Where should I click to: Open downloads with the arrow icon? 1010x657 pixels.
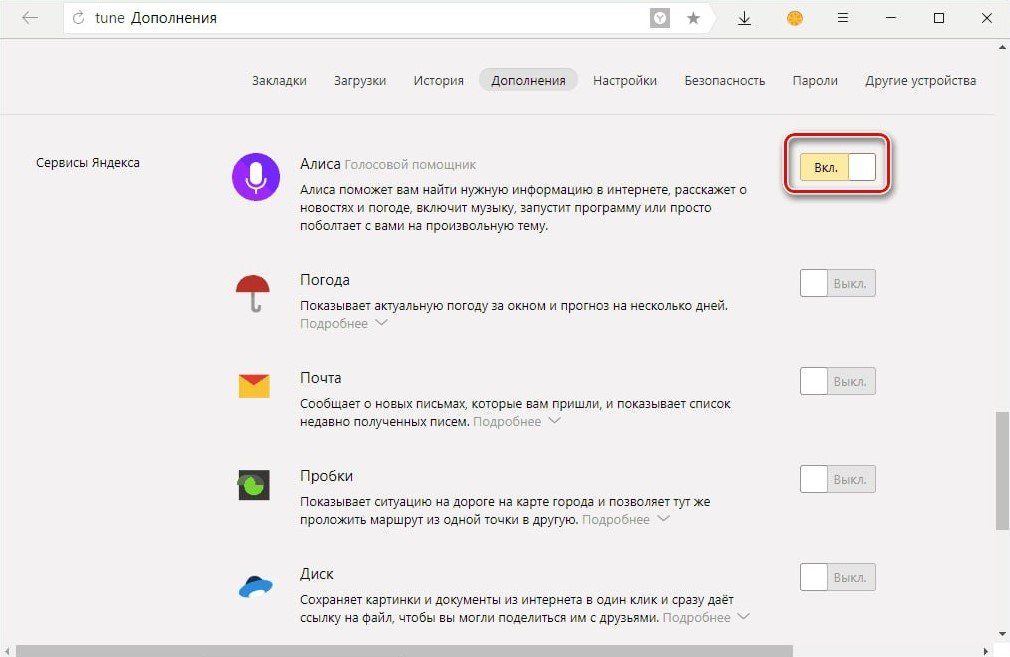tap(744, 18)
